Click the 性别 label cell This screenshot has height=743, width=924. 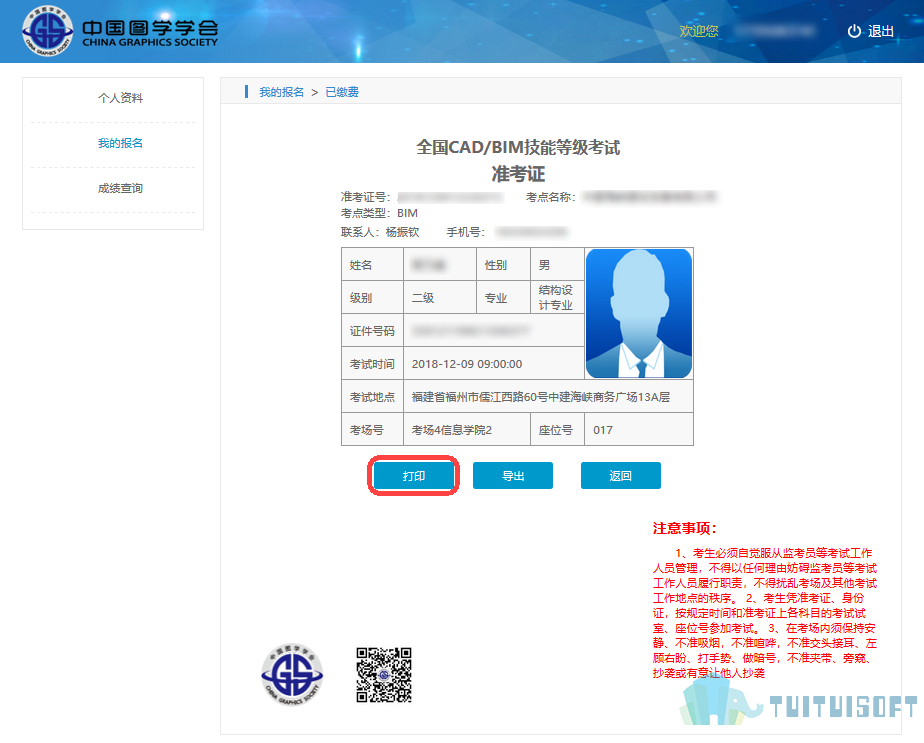coord(503,265)
